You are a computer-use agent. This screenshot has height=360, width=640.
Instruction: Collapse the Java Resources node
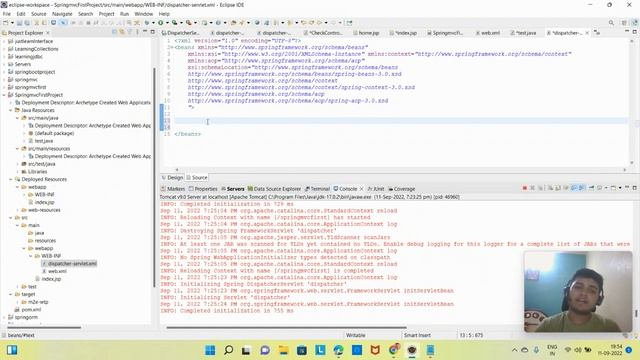pyautogui.click(x=11, y=110)
